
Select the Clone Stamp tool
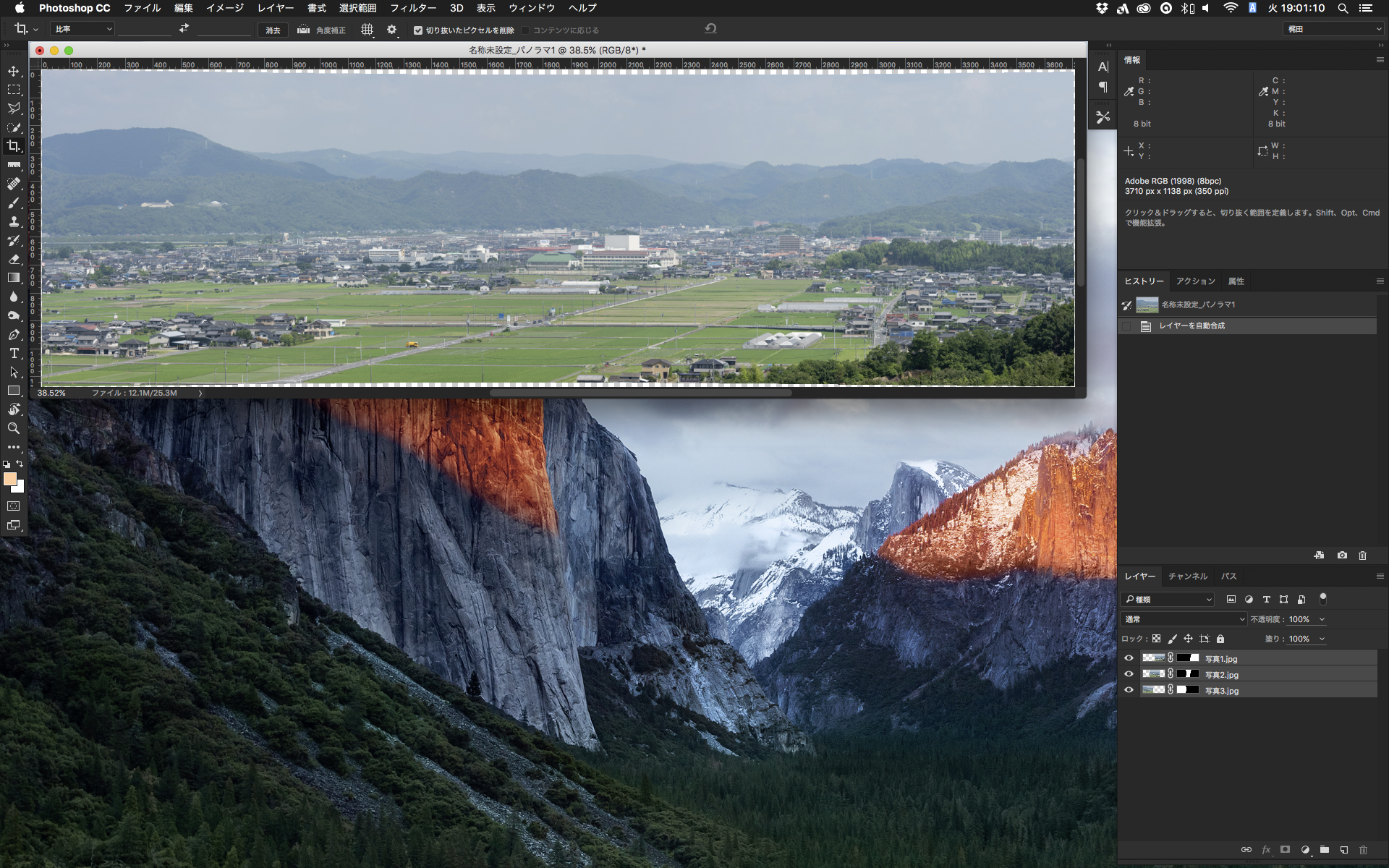14,221
